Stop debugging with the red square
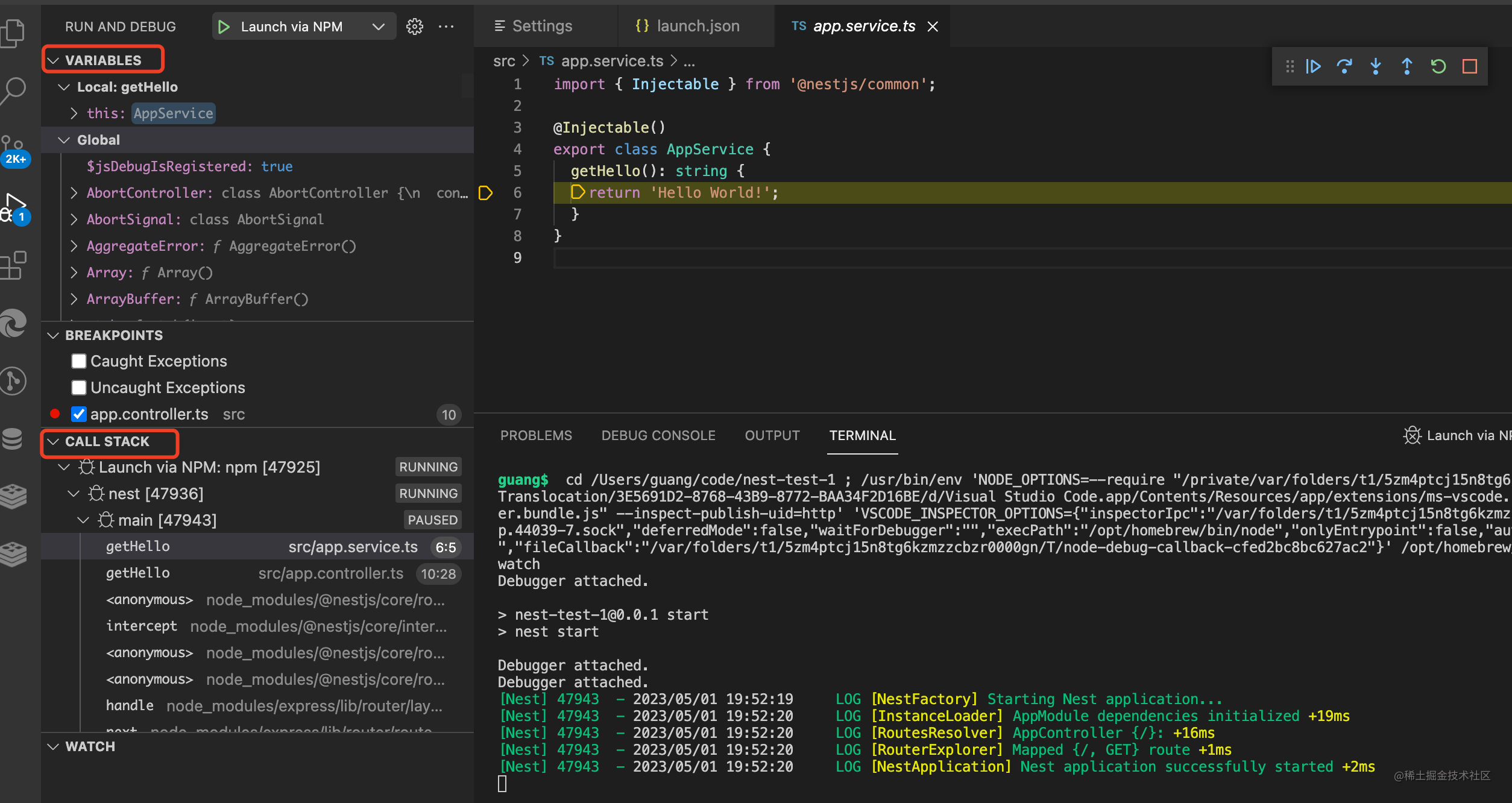 (1470, 66)
